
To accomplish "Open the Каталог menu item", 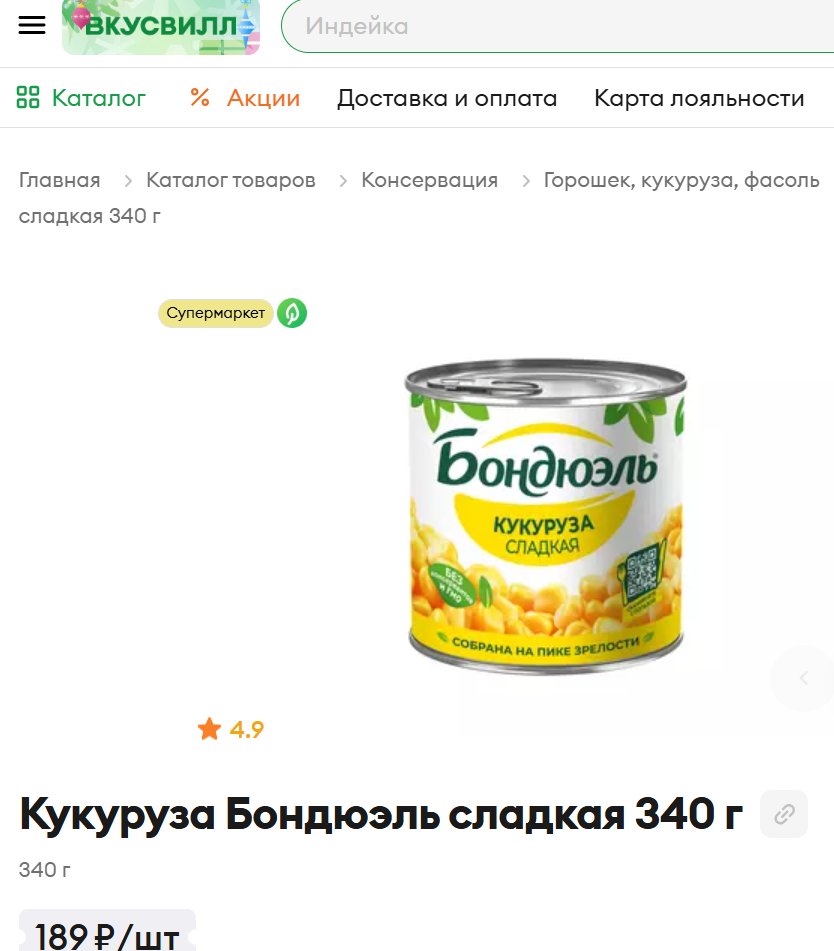I will [99, 98].
